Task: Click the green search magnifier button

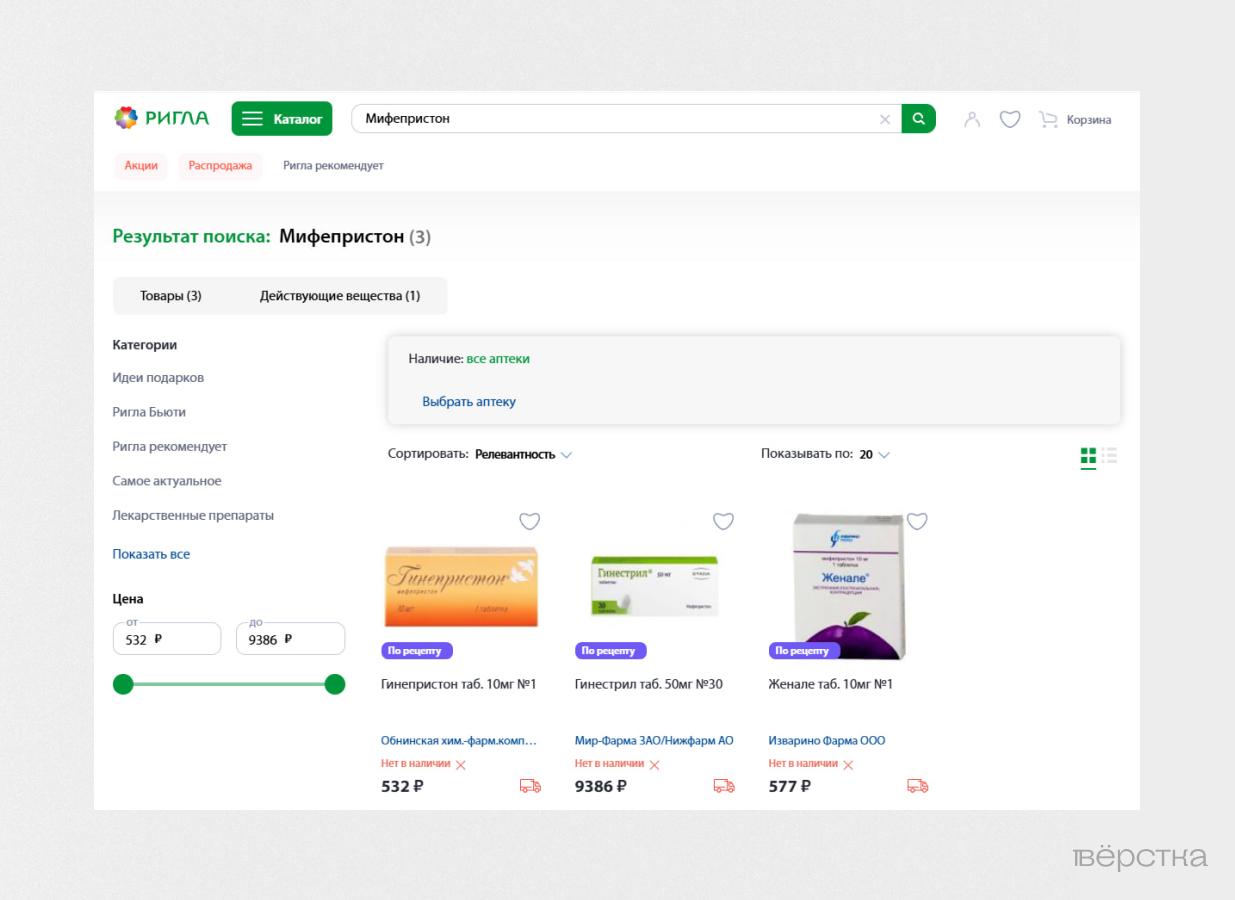Action: [x=918, y=119]
